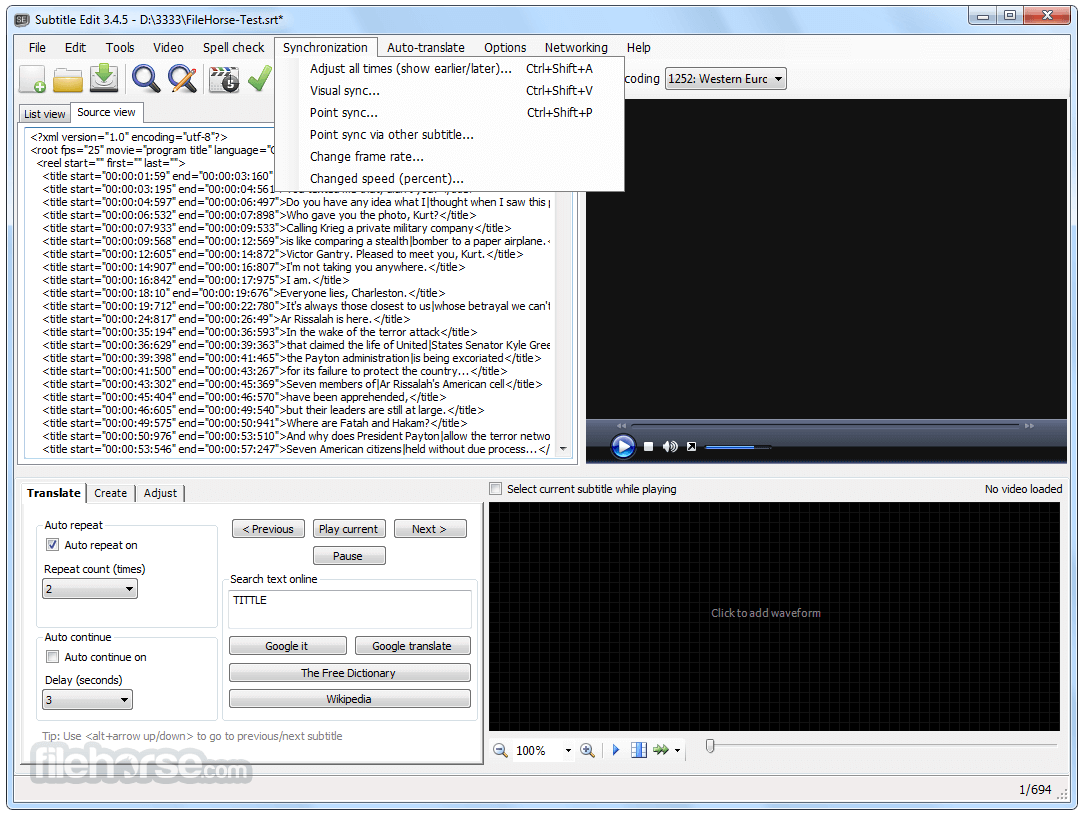Save subtitle using green arrow icon
Image resolution: width=1083 pixels, height=814 pixels.
point(104,79)
